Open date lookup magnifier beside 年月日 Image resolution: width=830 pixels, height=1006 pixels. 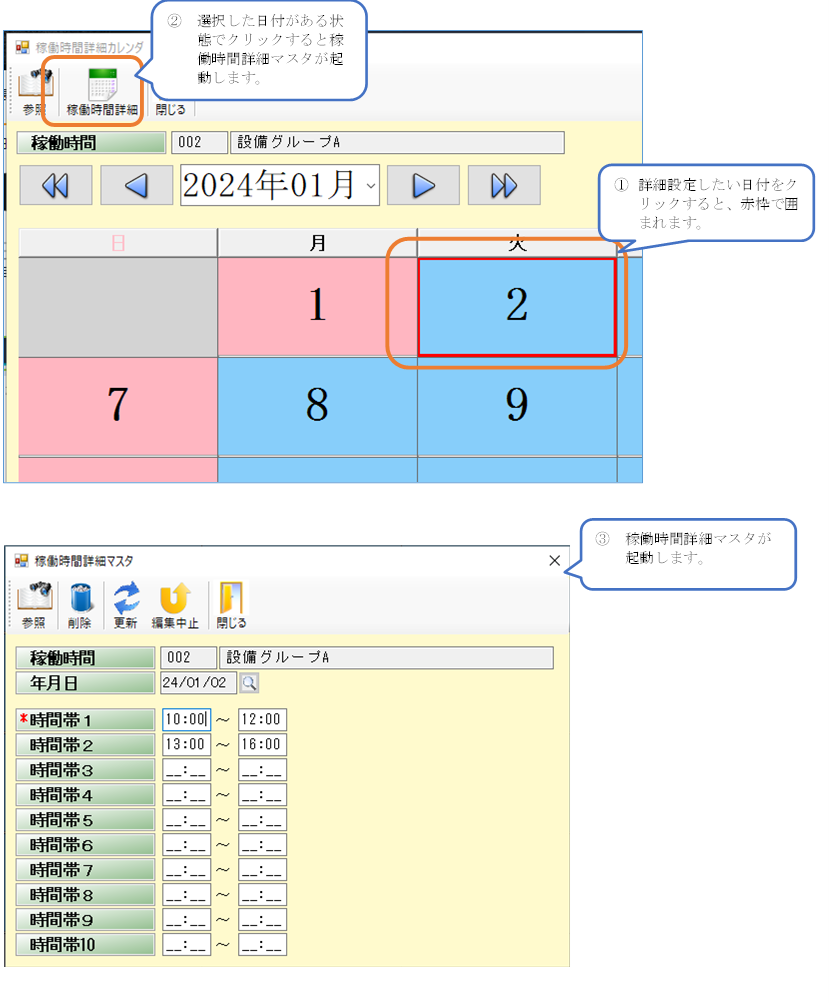pyautogui.click(x=248, y=683)
